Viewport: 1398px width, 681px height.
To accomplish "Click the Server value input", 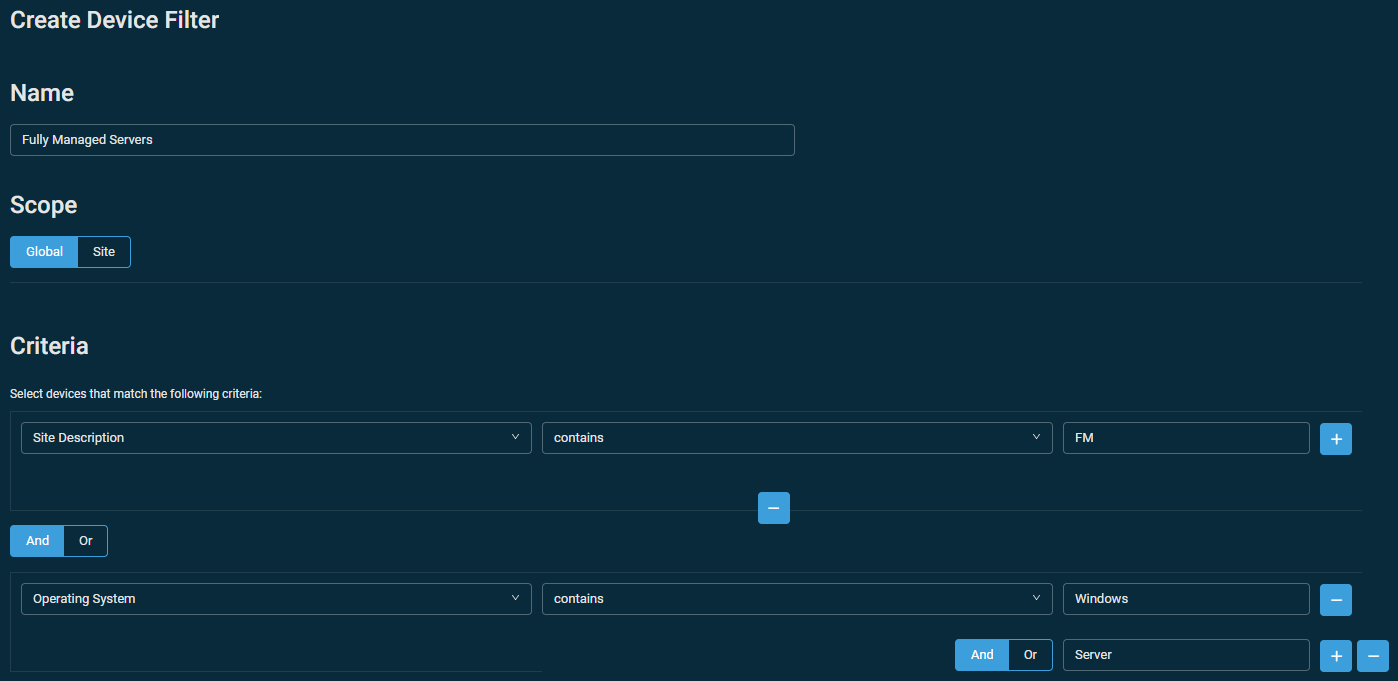I will [x=1185, y=655].
